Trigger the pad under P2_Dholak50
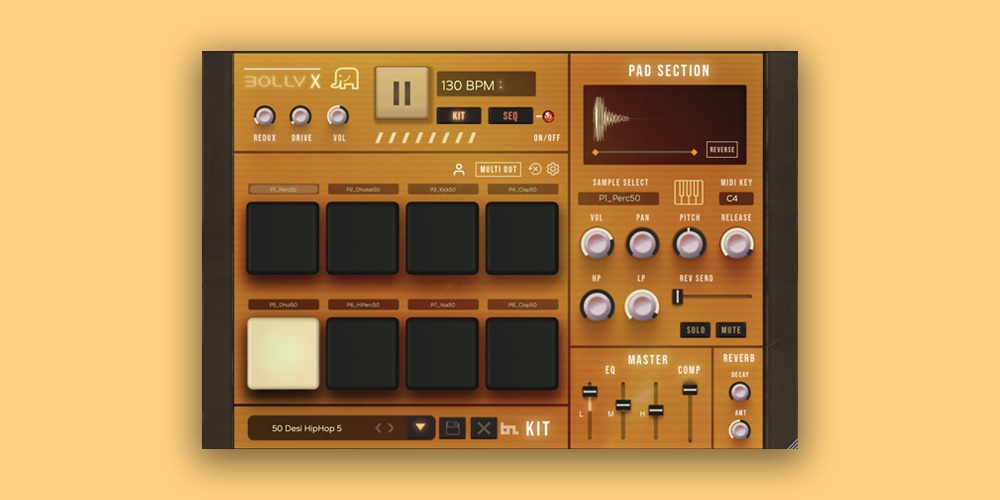The height and width of the screenshot is (500, 1000). tap(362, 238)
